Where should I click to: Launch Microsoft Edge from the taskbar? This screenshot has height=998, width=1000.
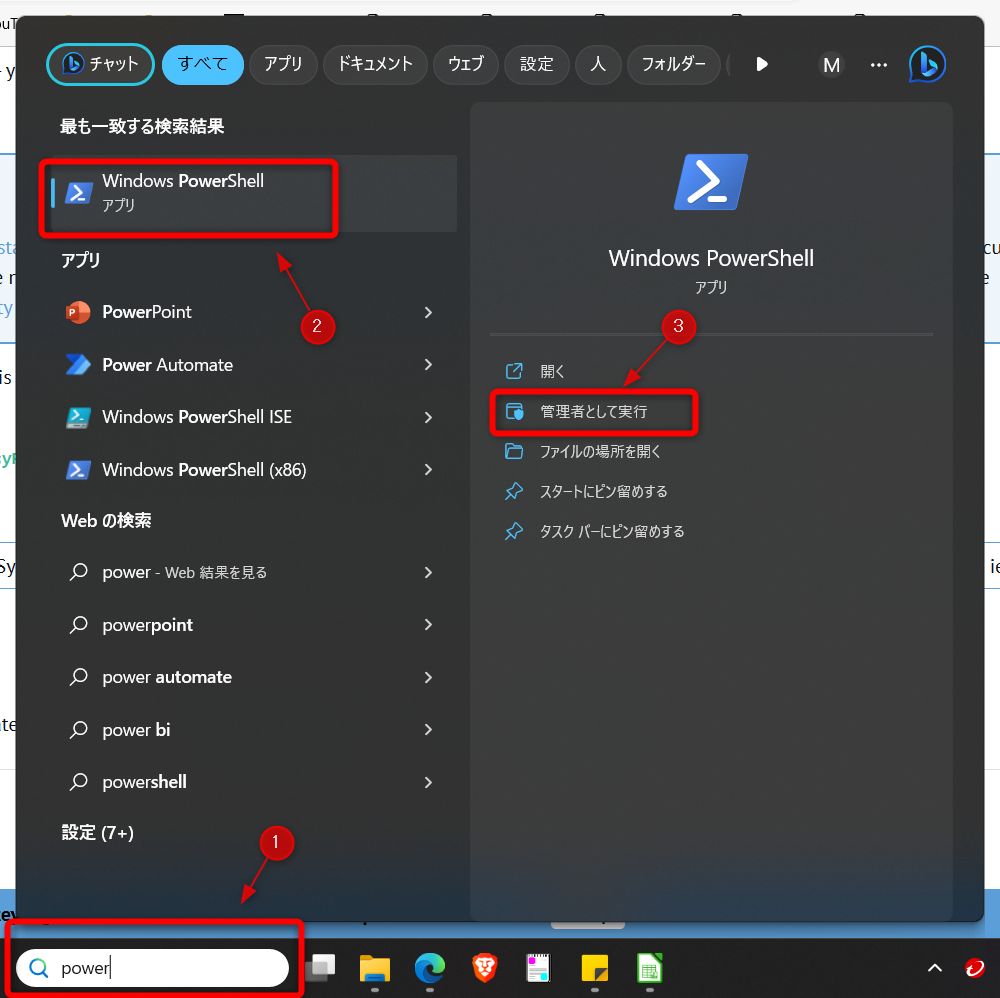coord(430,967)
